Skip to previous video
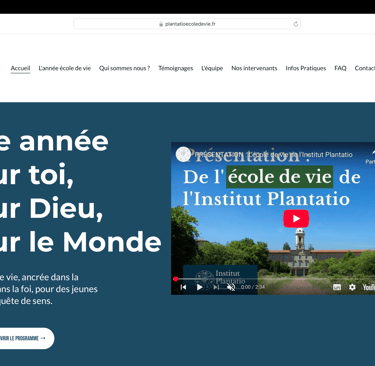 183,287
